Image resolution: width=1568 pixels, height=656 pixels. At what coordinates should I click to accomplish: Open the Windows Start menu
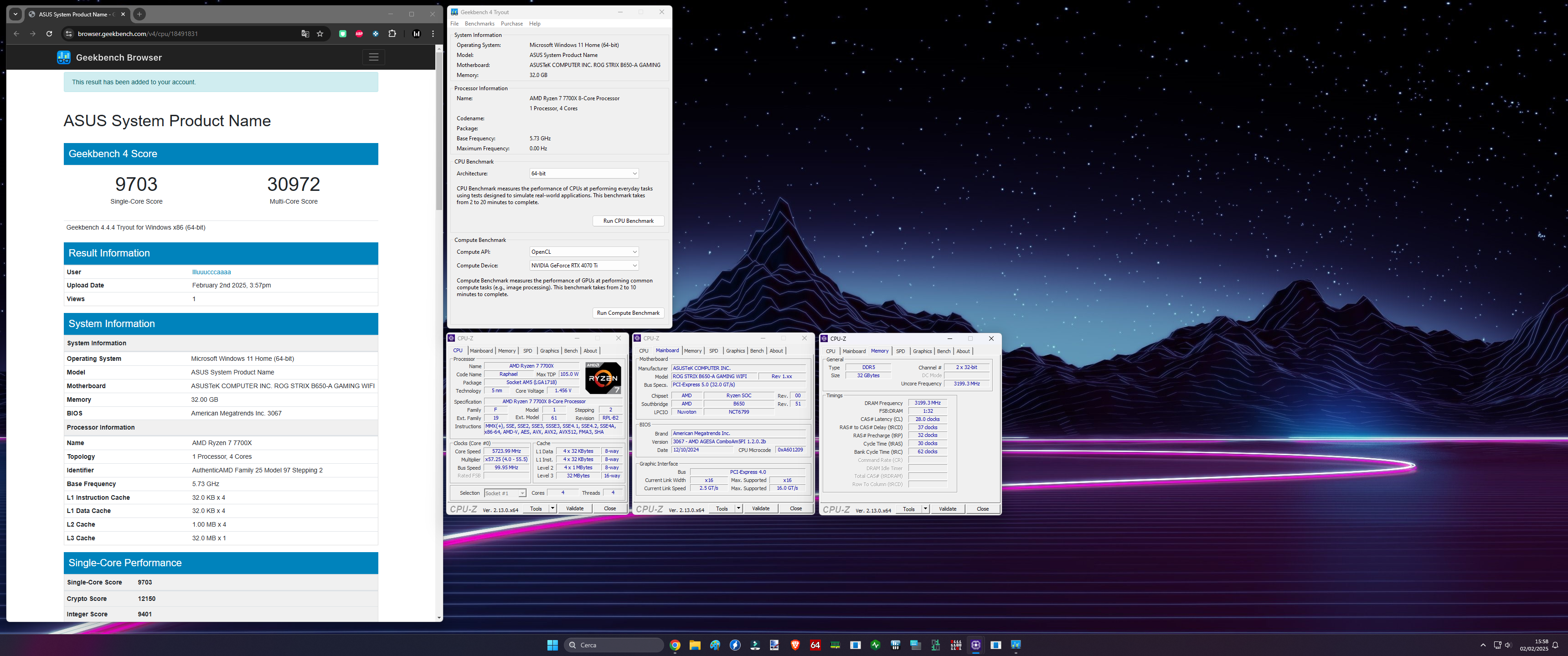pyautogui.click(x=553, y=645)
